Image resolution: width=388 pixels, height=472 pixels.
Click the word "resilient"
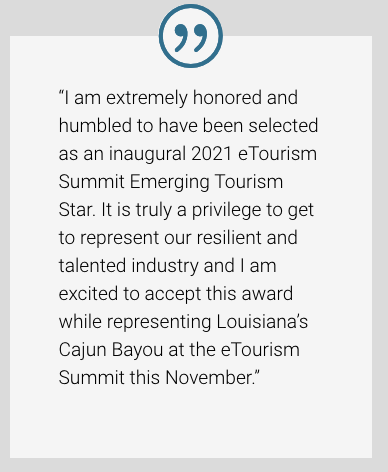point(229,238)
